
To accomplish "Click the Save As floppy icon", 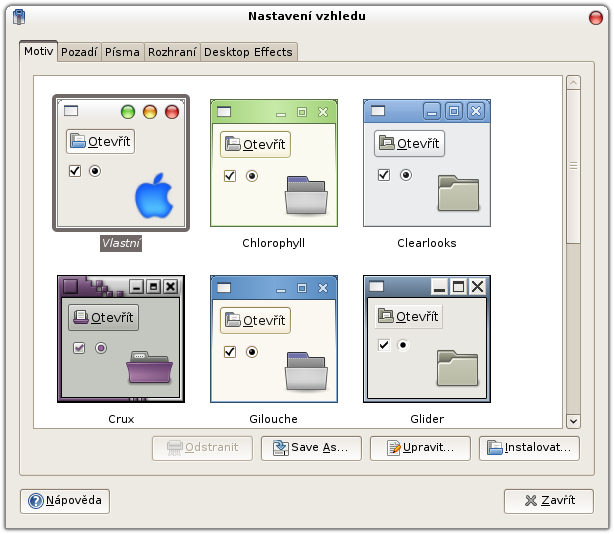I will tap(281, 448).
